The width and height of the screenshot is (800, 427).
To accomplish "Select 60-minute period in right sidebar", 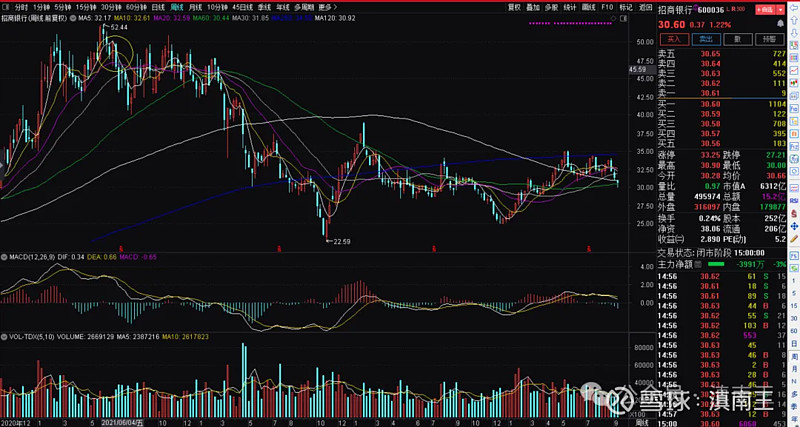I will point(793,331).
